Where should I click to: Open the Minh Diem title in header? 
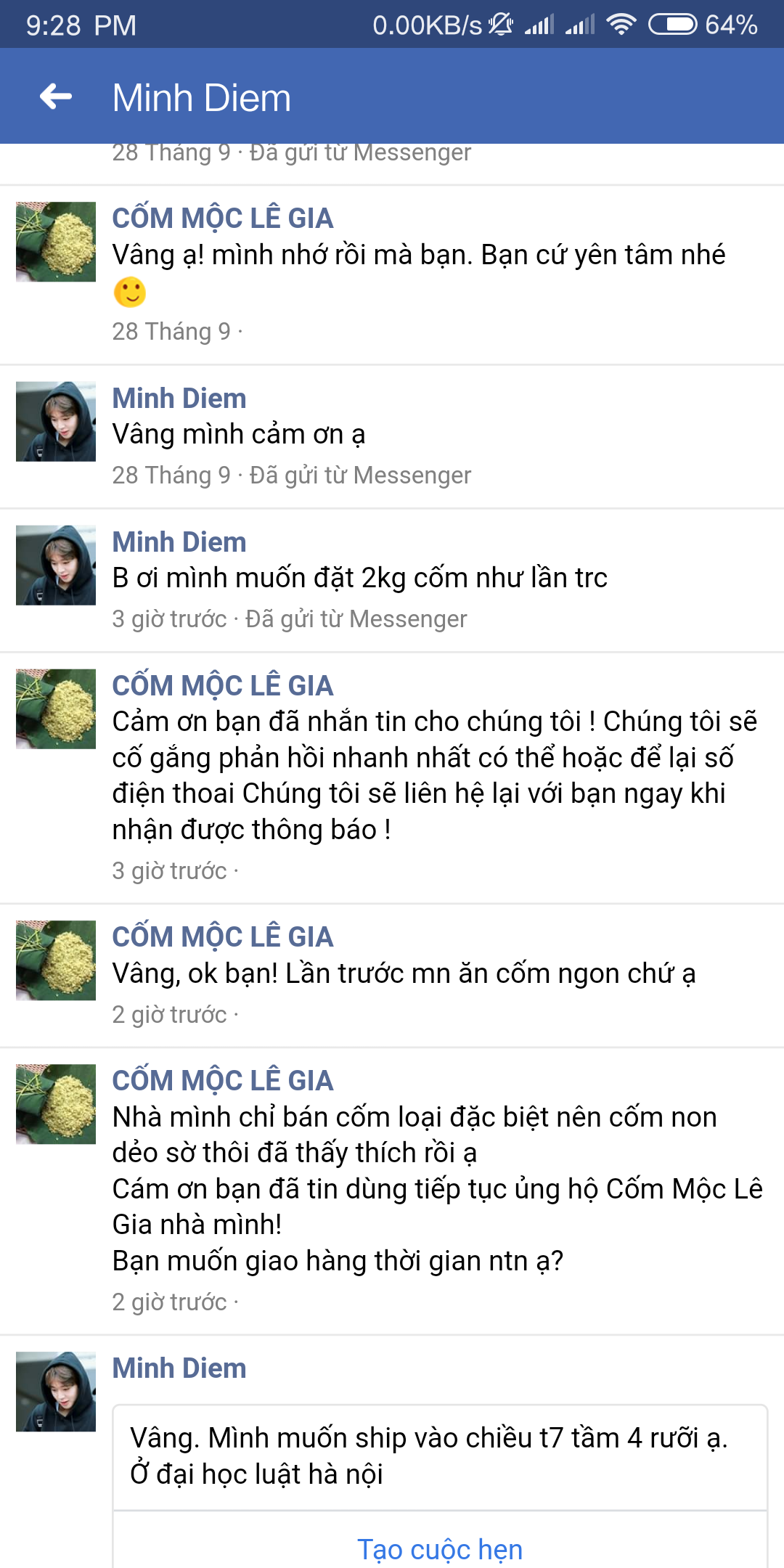202,98
